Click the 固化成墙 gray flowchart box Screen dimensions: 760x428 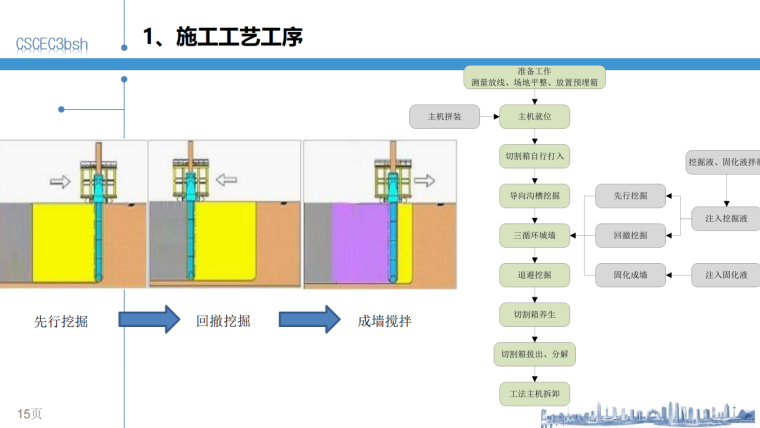coord(630,274)
